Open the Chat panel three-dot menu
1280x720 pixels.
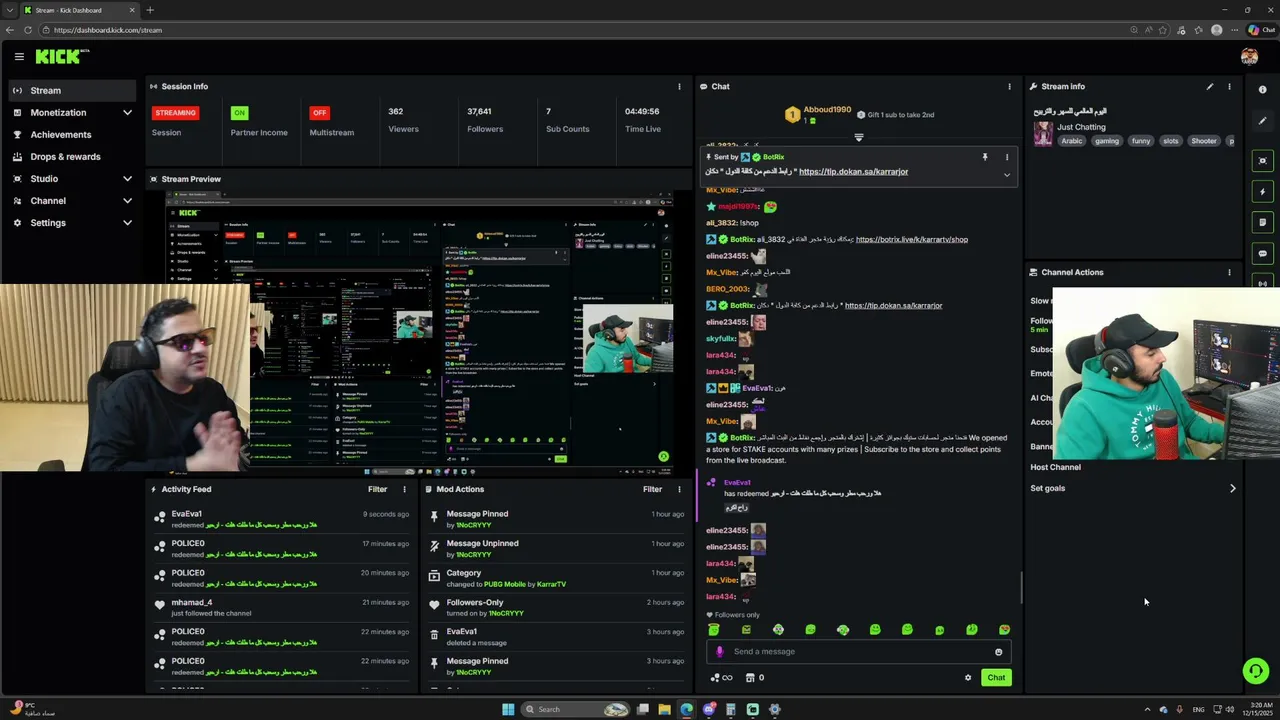pyautogui.click(x=1009, y=86)
